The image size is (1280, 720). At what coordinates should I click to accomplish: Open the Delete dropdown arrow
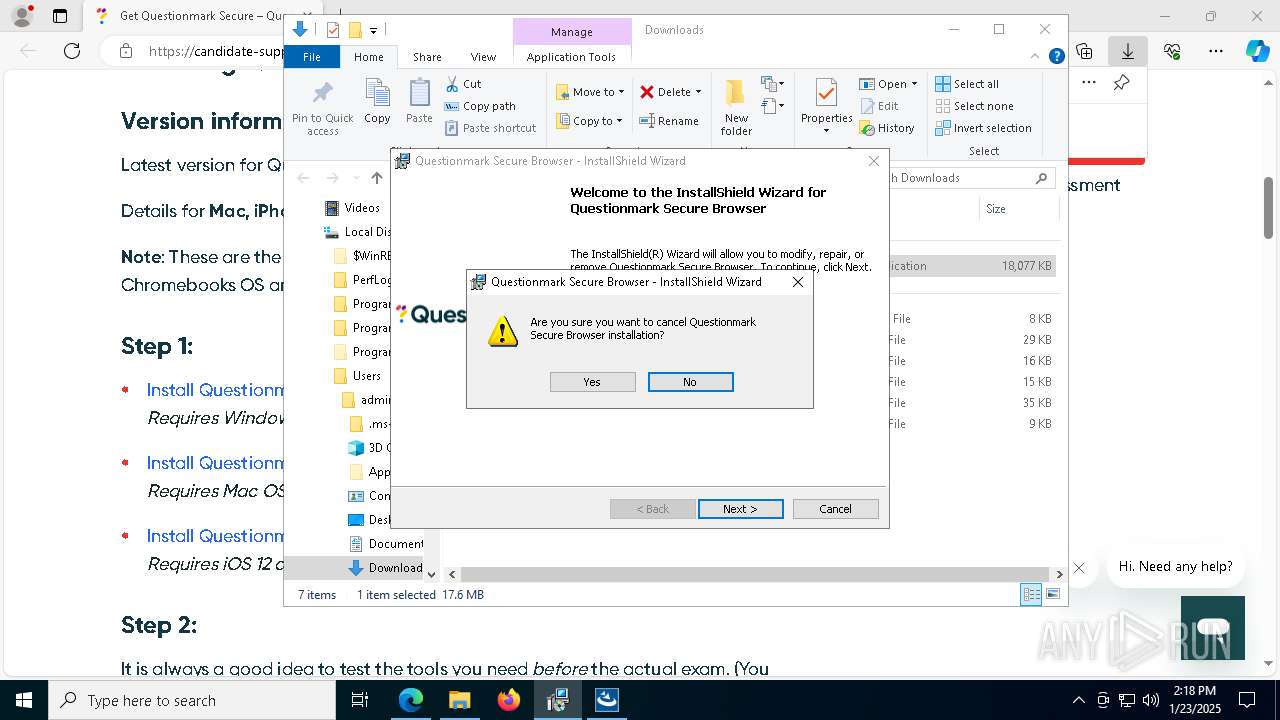[698, 92]
